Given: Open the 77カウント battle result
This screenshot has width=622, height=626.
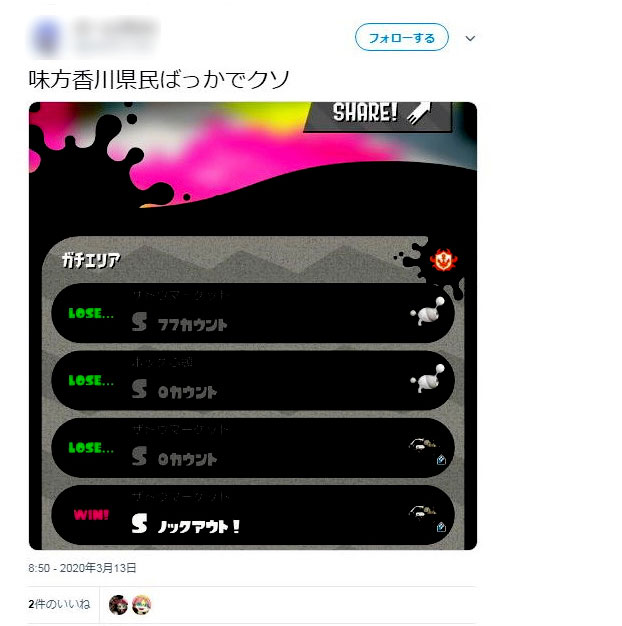Looking at the screenshot, I should coord(253,313).
